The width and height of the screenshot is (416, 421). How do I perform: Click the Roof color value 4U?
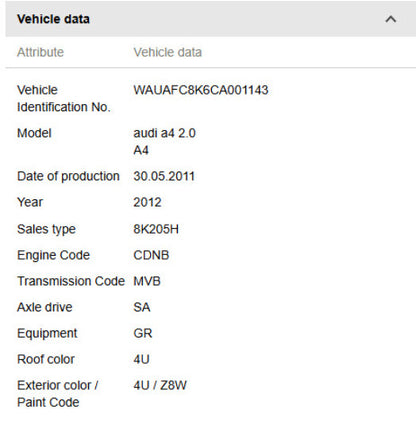pos(141,359)
